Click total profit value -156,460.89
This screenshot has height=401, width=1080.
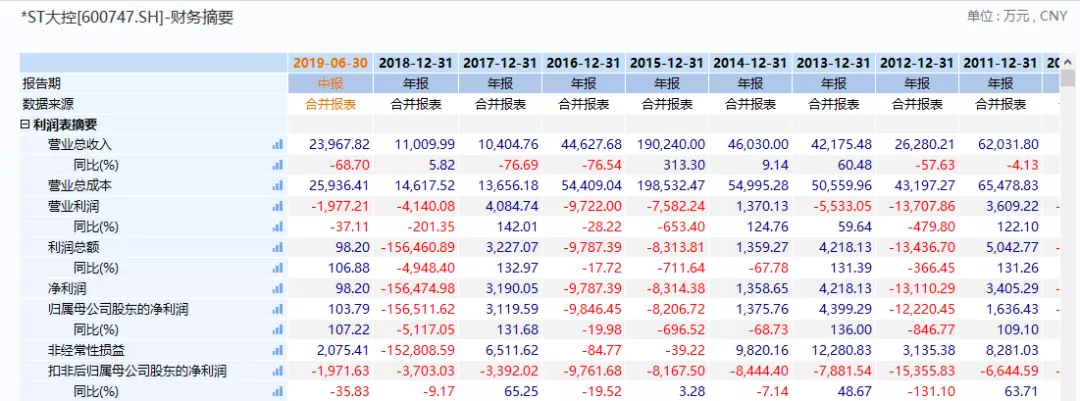(x=420, y=248)
